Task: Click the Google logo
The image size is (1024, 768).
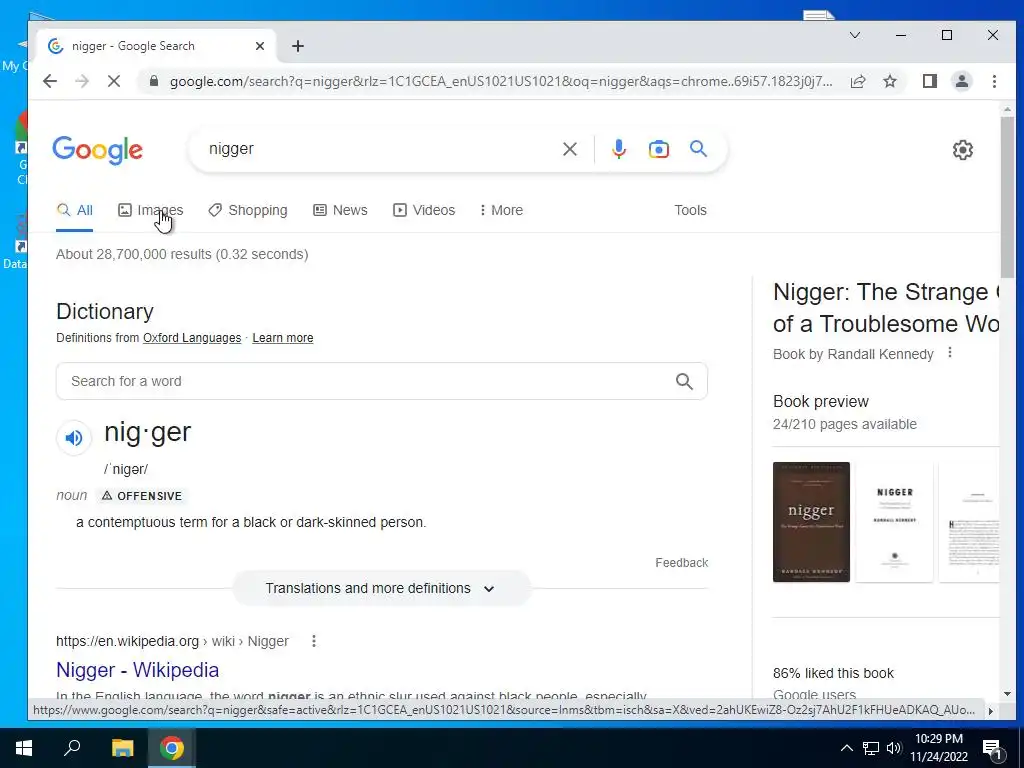Action: pyautogui.click(x=97, y=150)
